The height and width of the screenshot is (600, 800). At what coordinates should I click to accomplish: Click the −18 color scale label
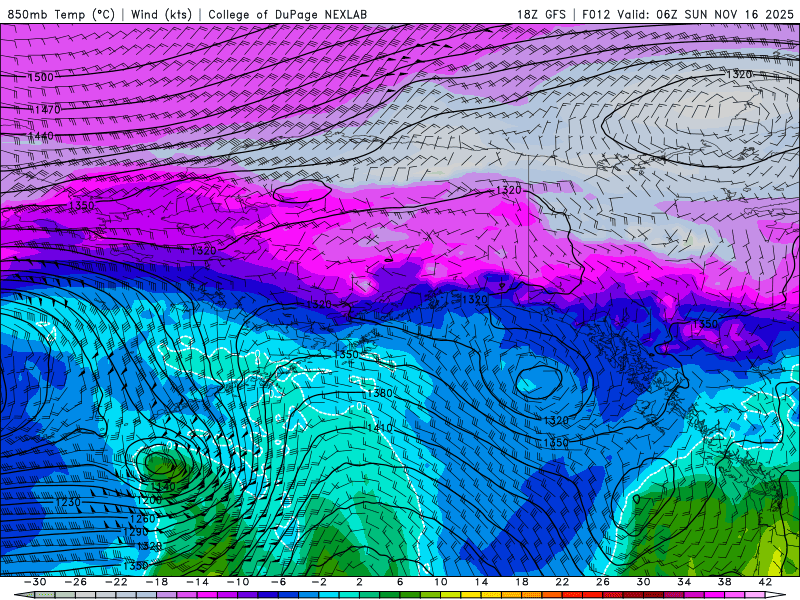click(x=157, y=582)
